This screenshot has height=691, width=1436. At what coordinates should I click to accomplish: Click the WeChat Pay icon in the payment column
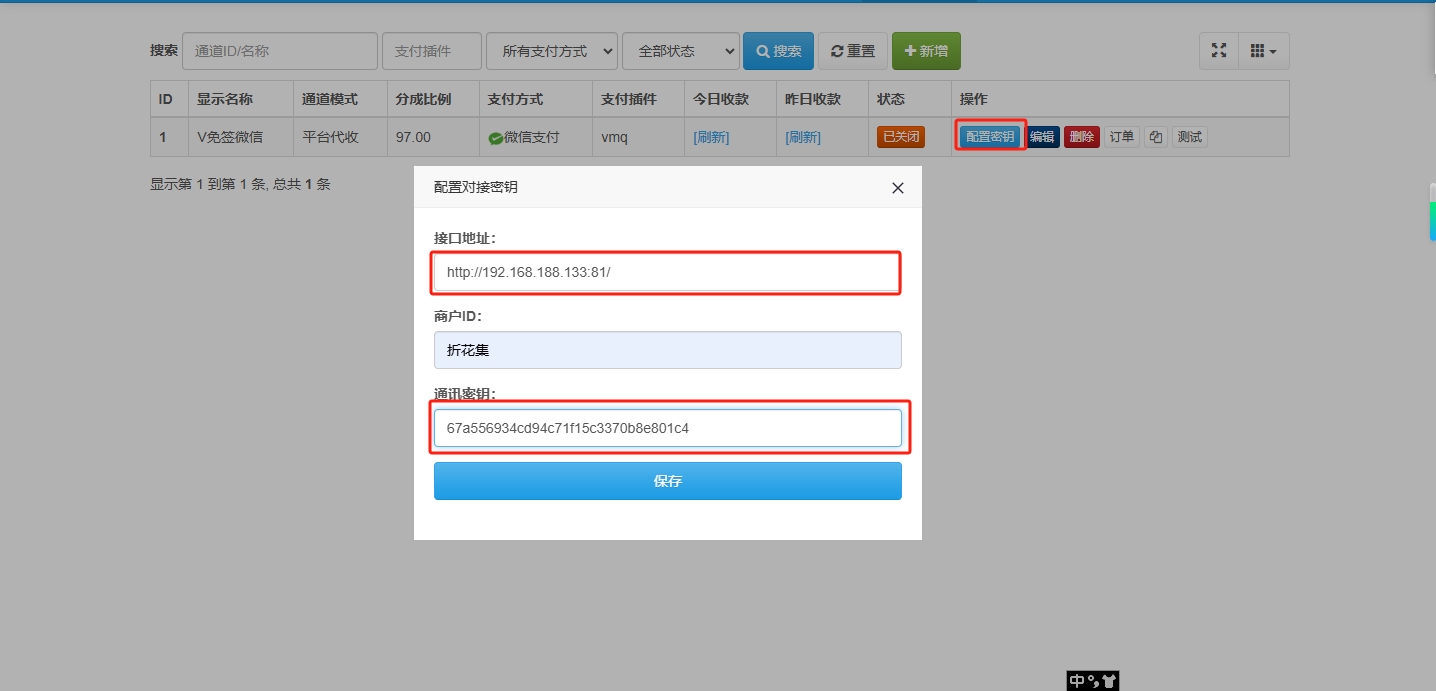pyautogui.click(x=496, y=136)
